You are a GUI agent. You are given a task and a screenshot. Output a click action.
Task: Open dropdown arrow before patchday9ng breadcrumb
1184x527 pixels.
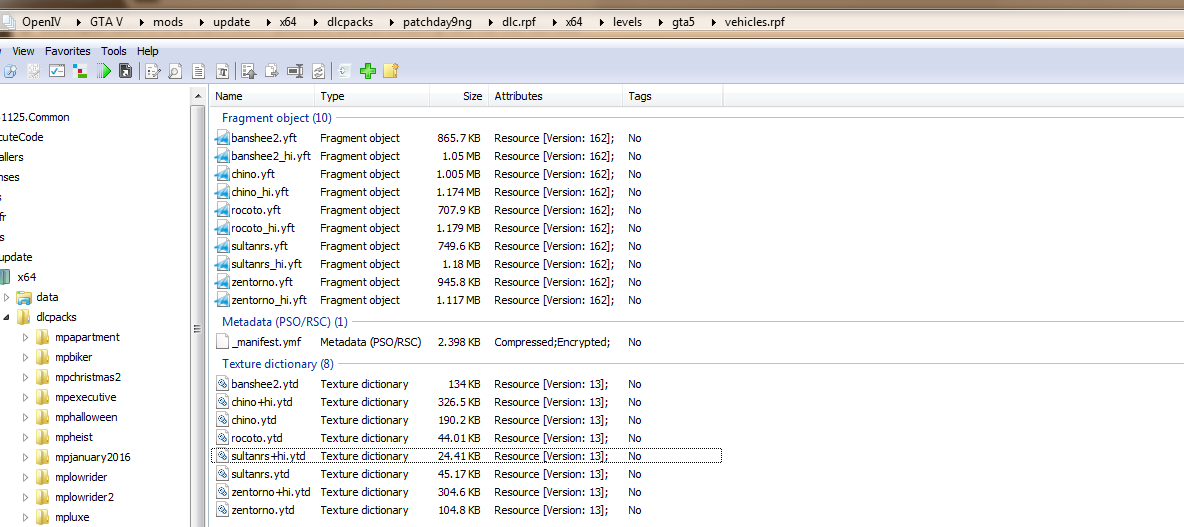coord(392,22)
